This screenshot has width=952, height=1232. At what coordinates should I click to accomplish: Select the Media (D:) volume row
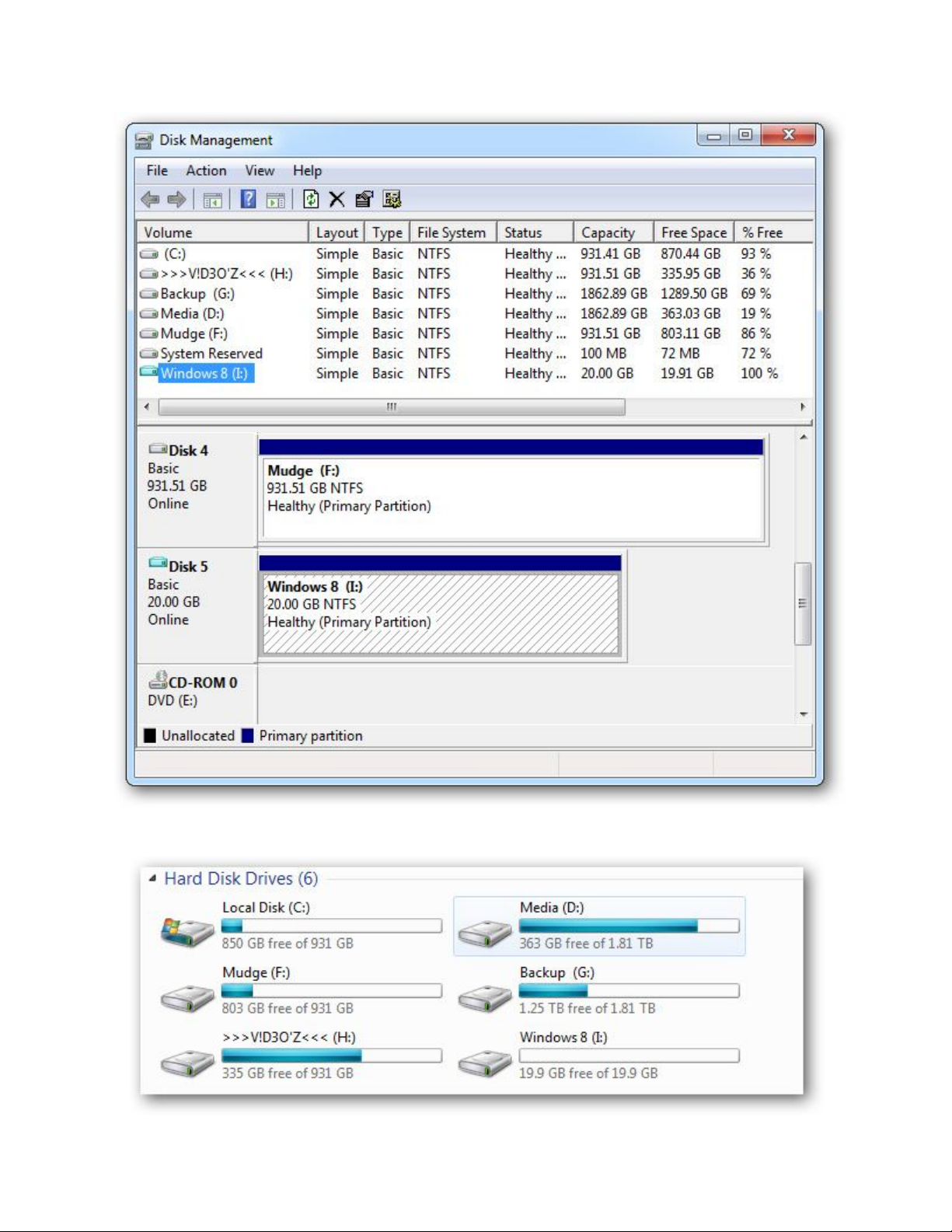point(192,314)
